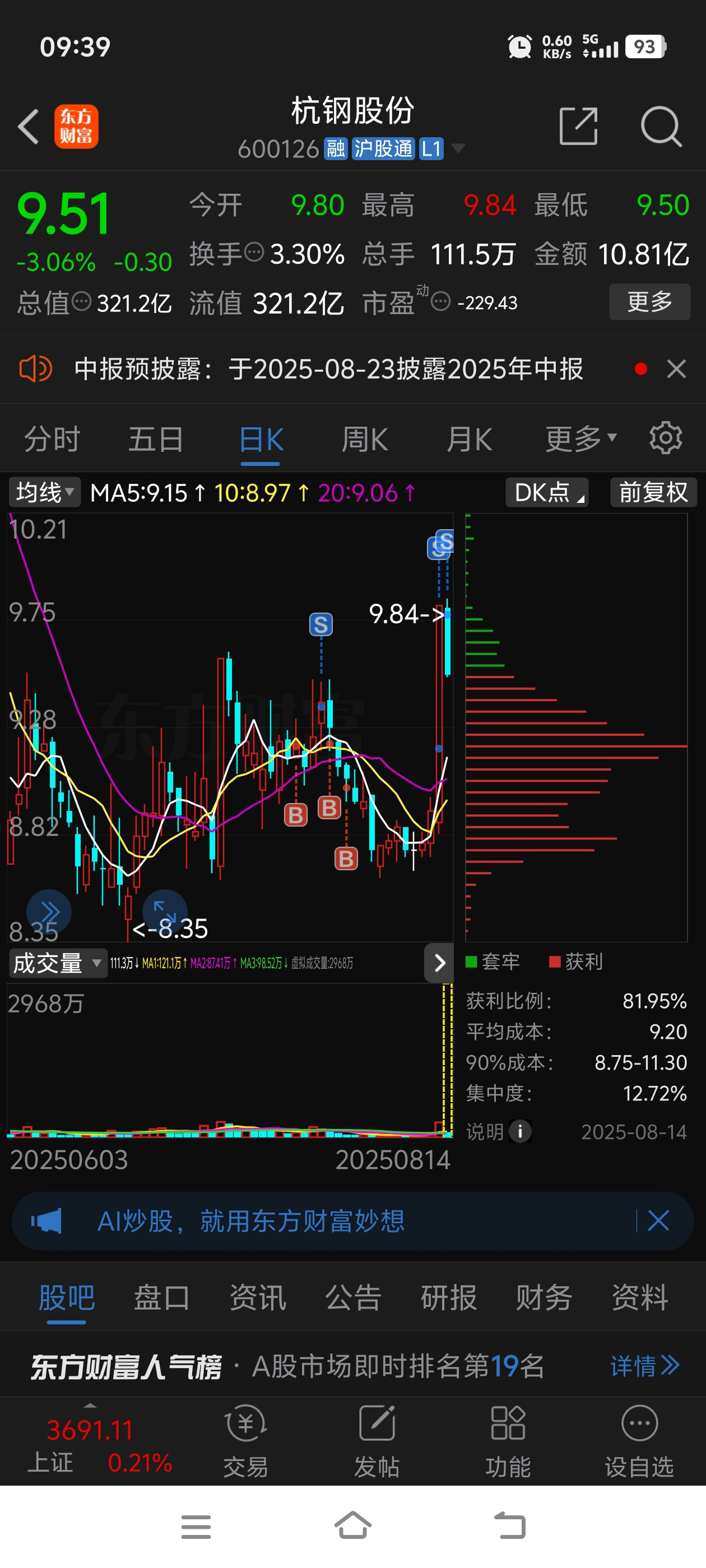Tap the chip distribution histogram
Viewport: 706px width, 1568px height.
coord(576,727)
